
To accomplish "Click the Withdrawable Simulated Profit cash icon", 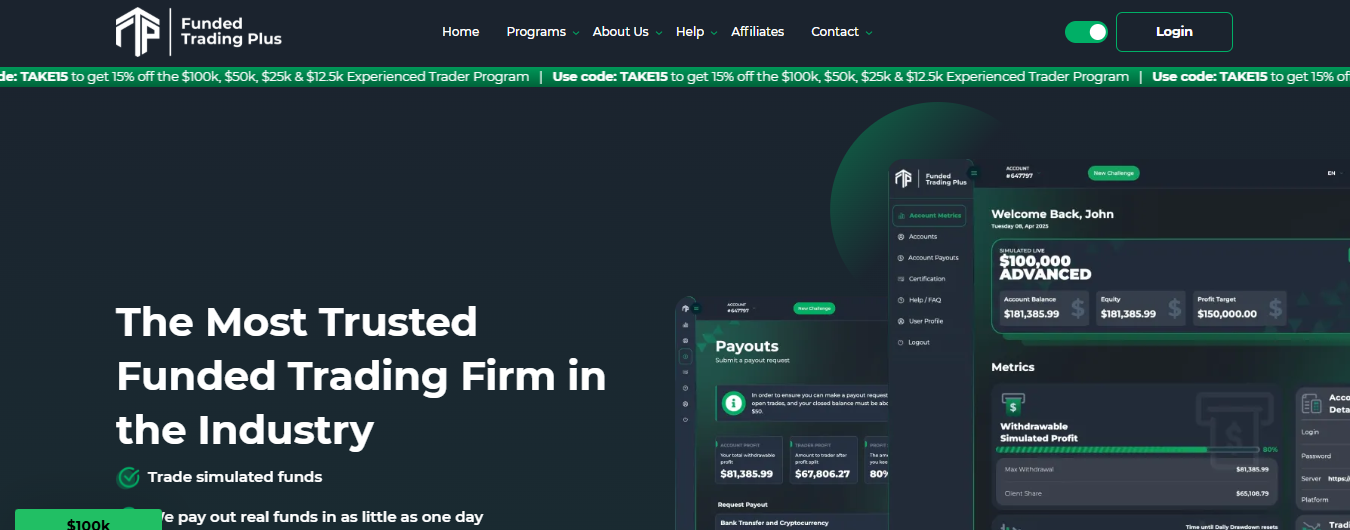I will pos(1013,404).
